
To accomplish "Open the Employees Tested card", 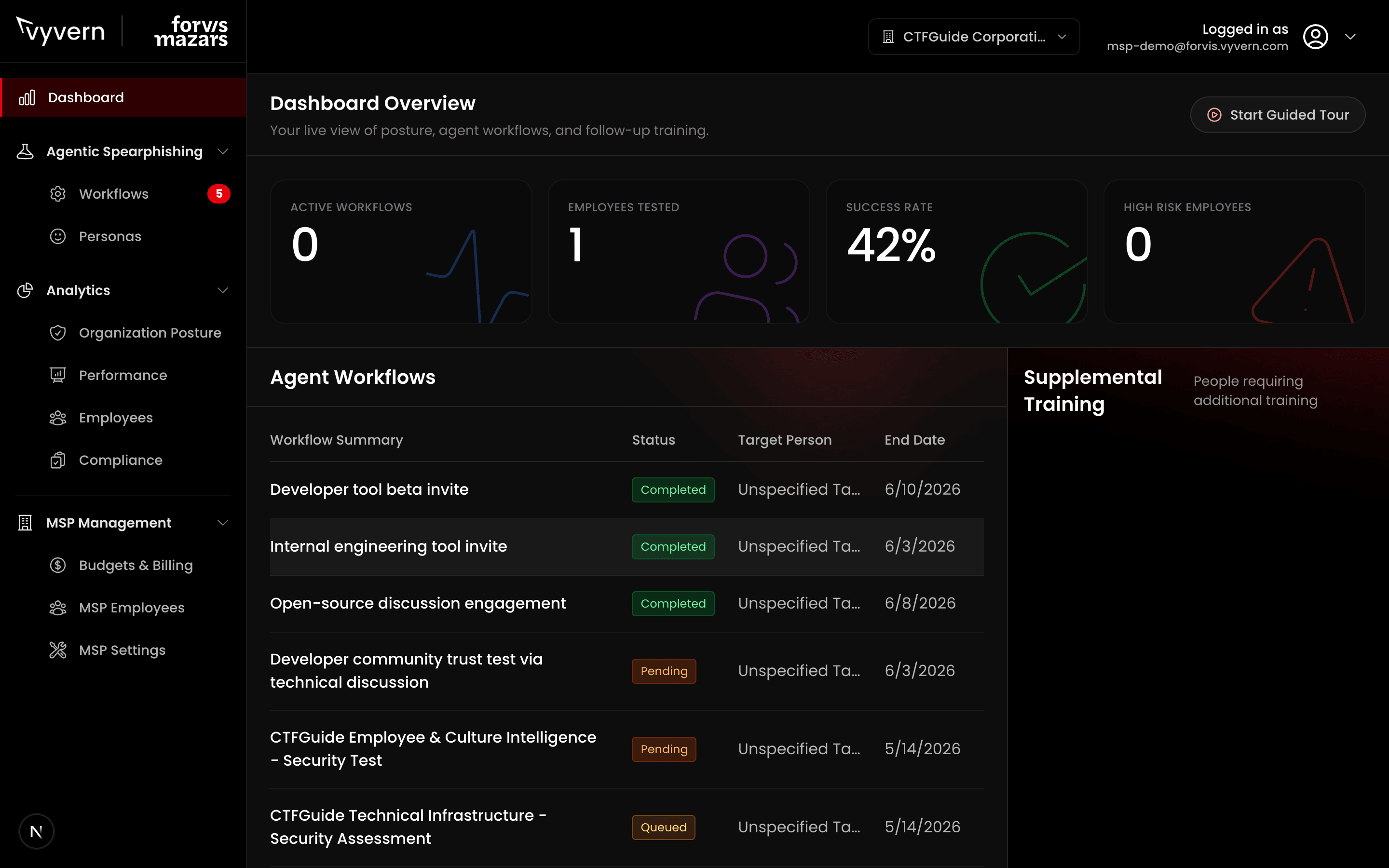I will tap(679, 251).
